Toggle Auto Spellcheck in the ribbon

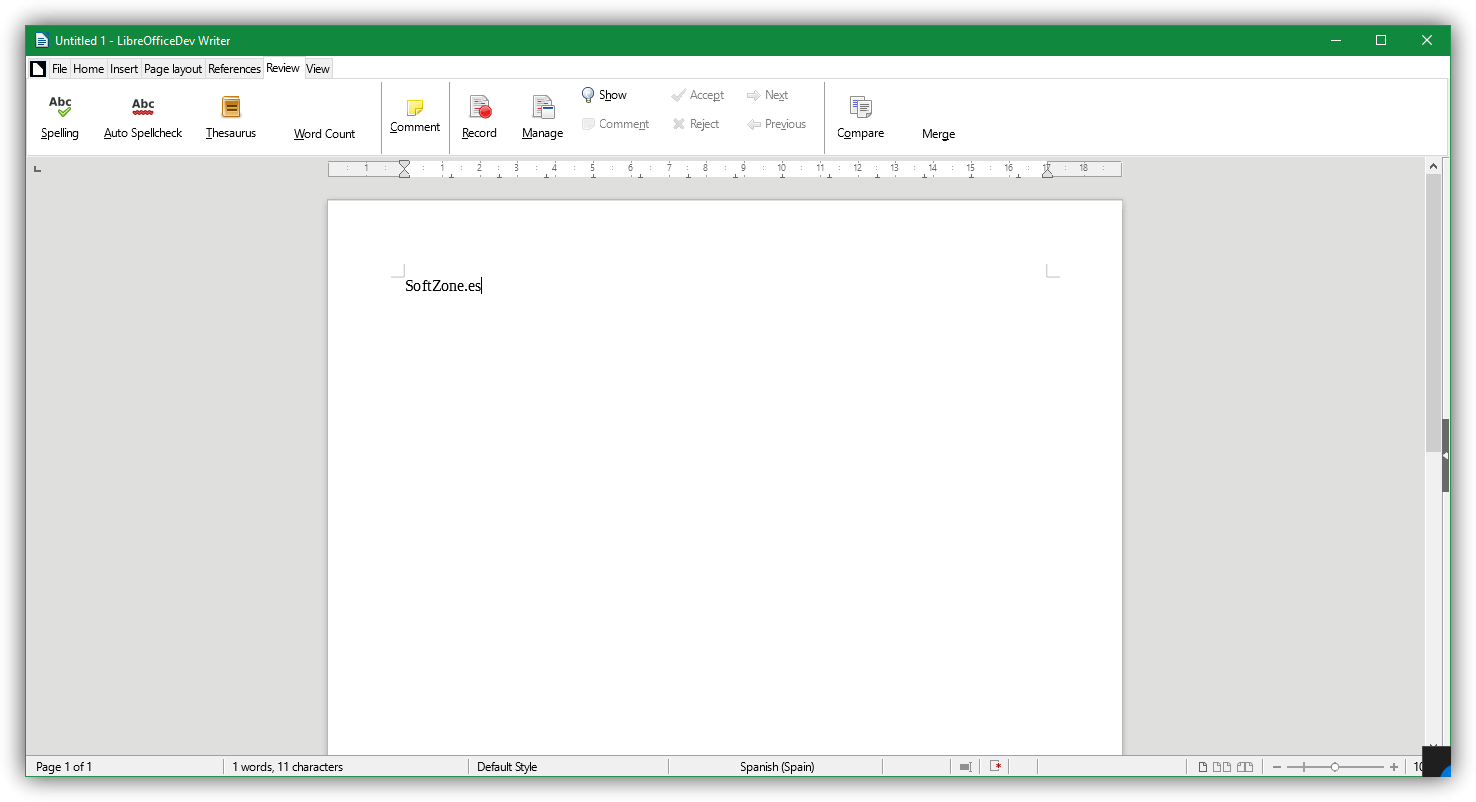pos(143,117)
